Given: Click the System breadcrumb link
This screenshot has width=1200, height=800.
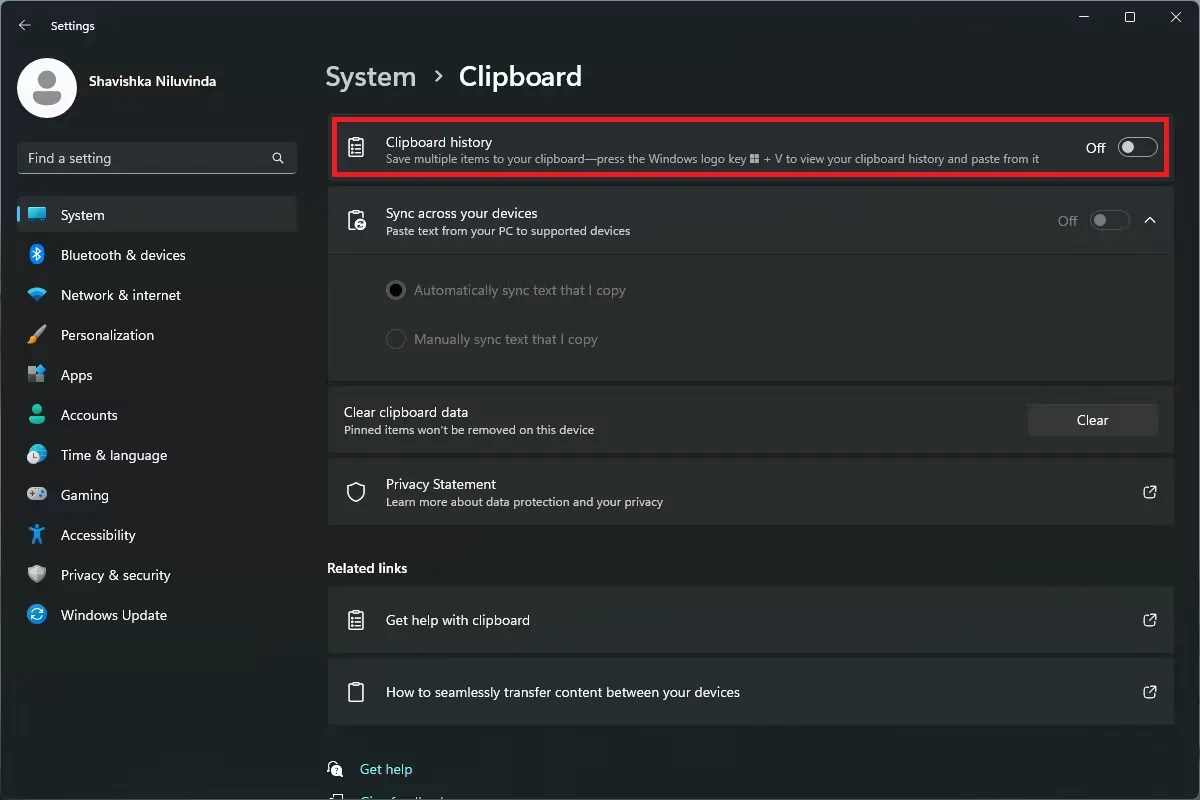Looking at the screenshot, I should [x=370, y=77].
